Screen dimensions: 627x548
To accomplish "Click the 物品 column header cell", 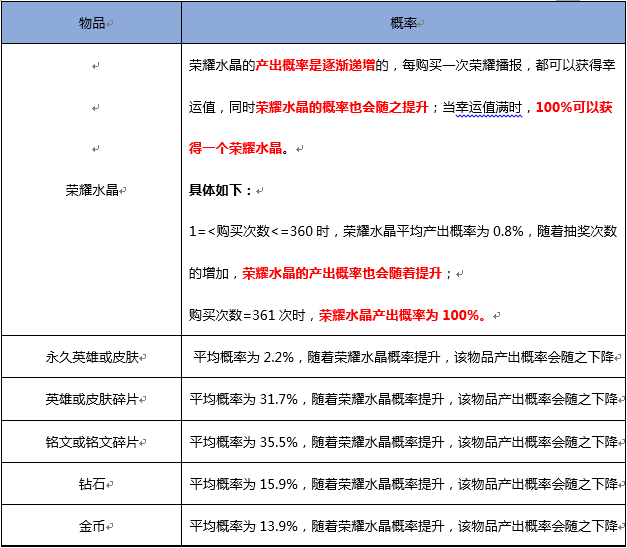I will (94, 22).
